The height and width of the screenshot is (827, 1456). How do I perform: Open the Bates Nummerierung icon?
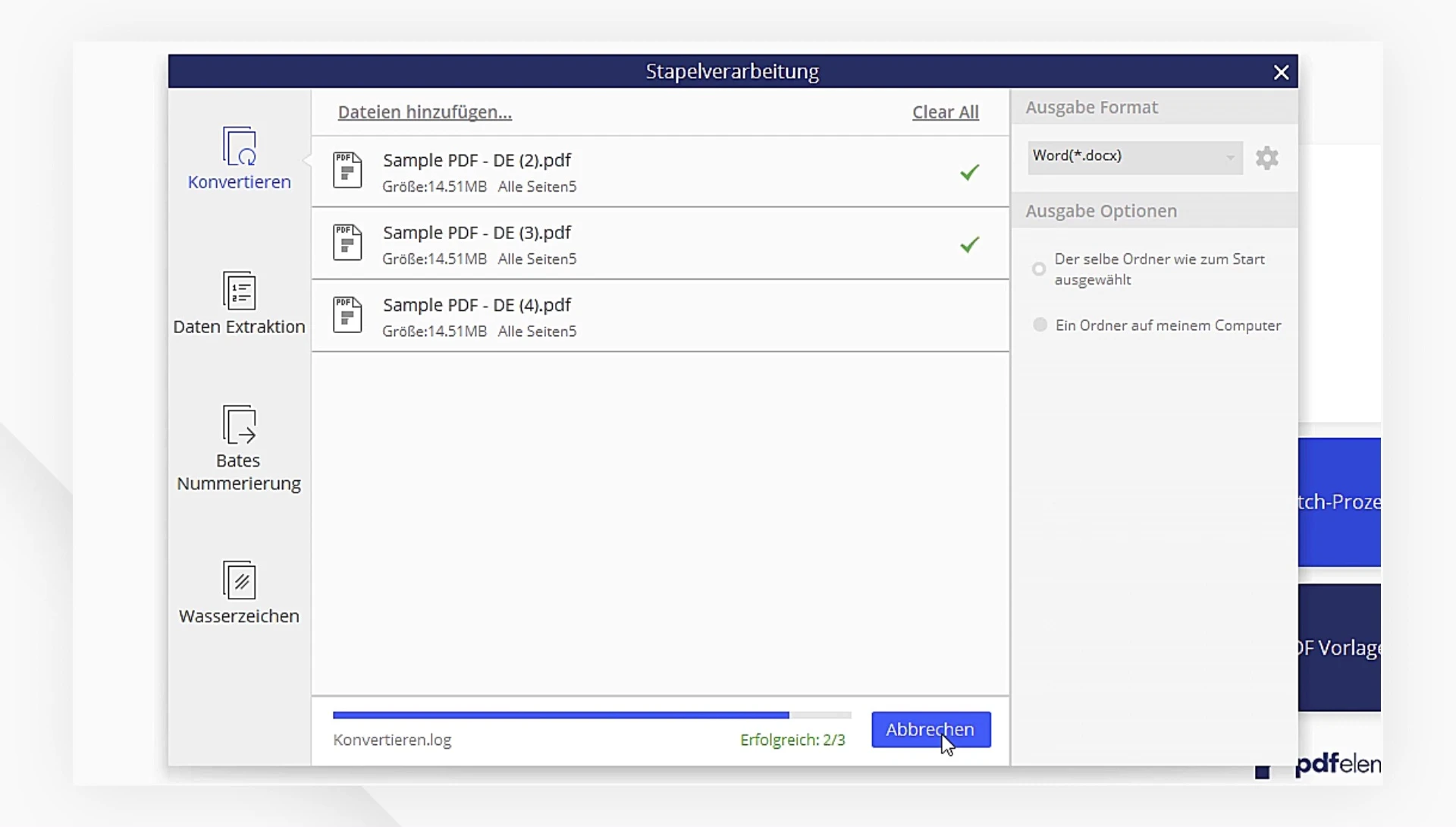tap(240, 423)
